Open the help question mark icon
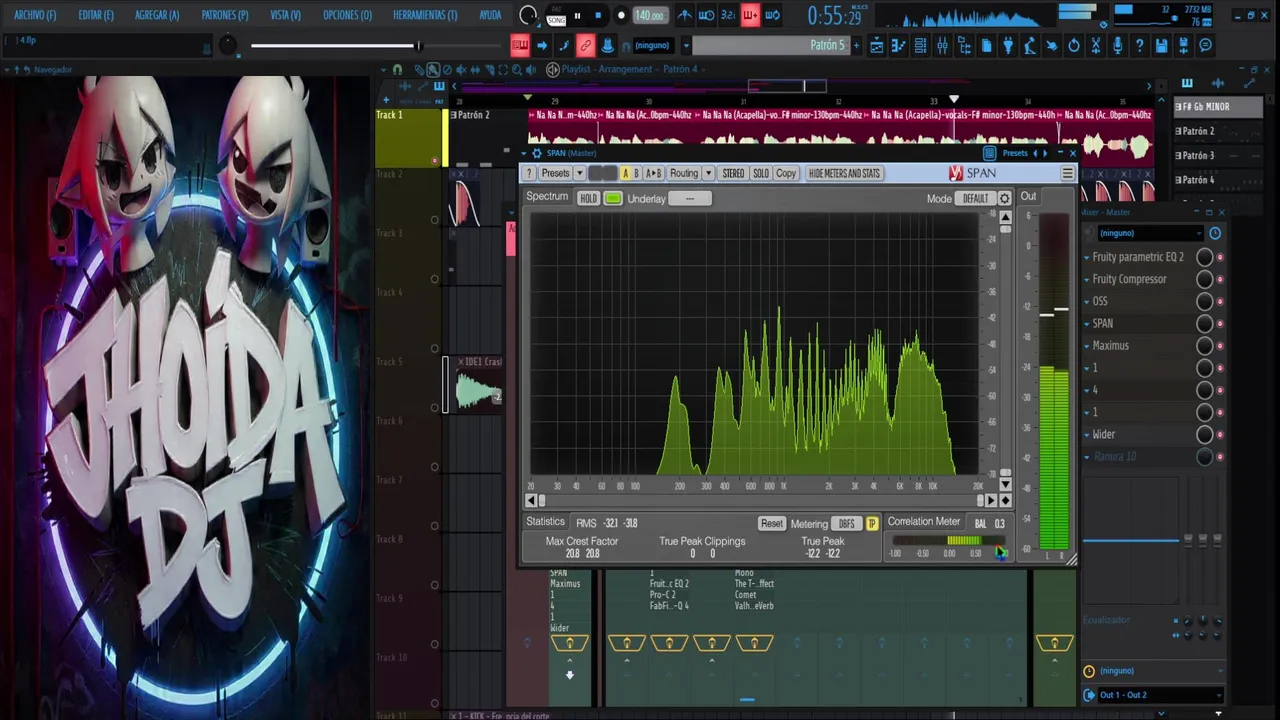1280x720 pixels. 1140,45
